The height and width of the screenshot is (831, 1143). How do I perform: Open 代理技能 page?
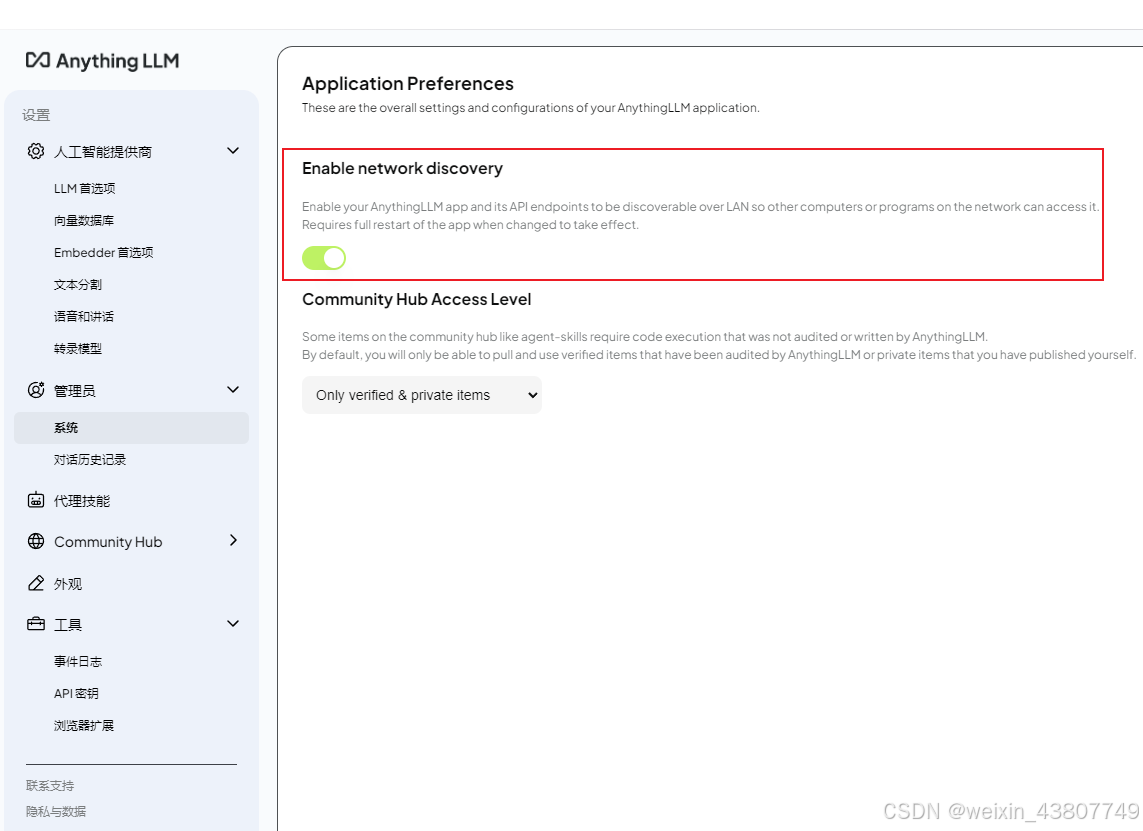click(82, 501)
